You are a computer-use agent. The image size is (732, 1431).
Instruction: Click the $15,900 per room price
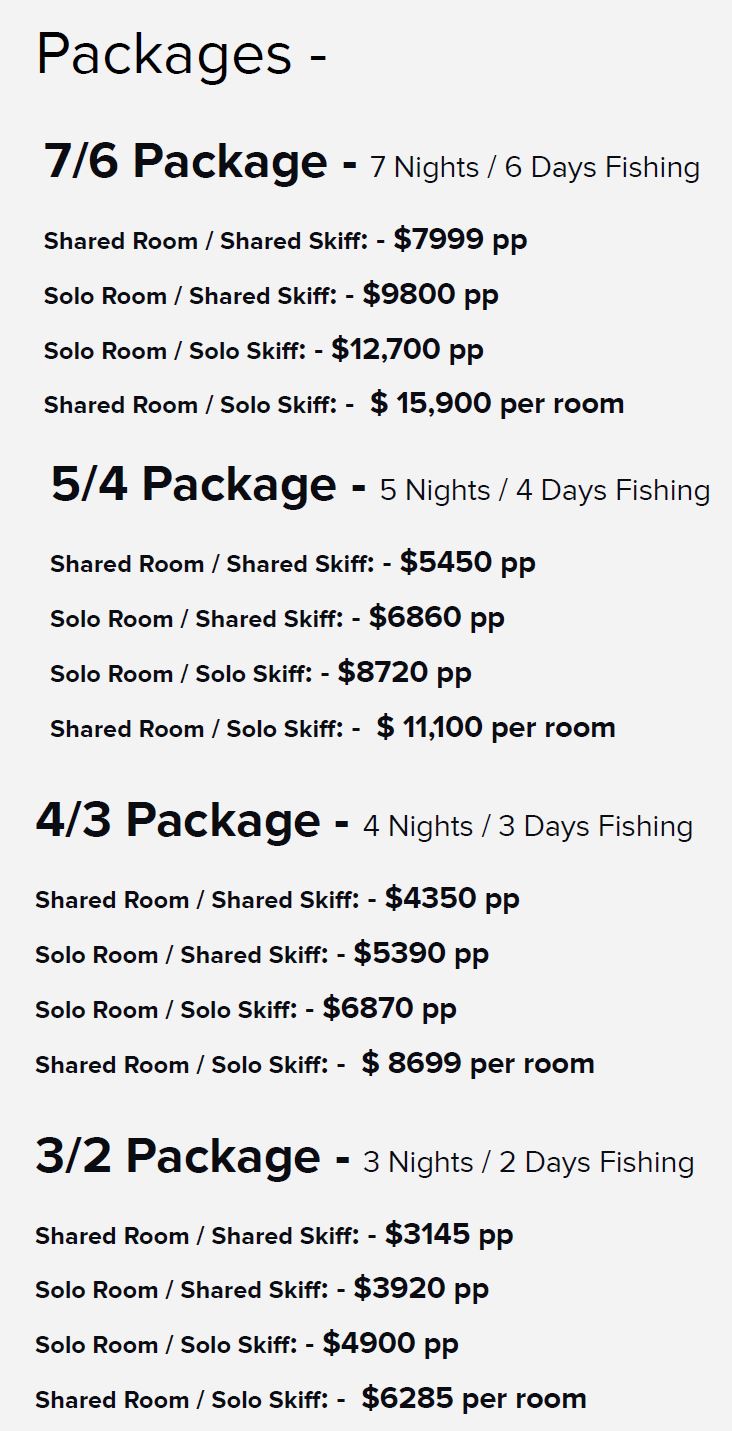tap(497, 404)
